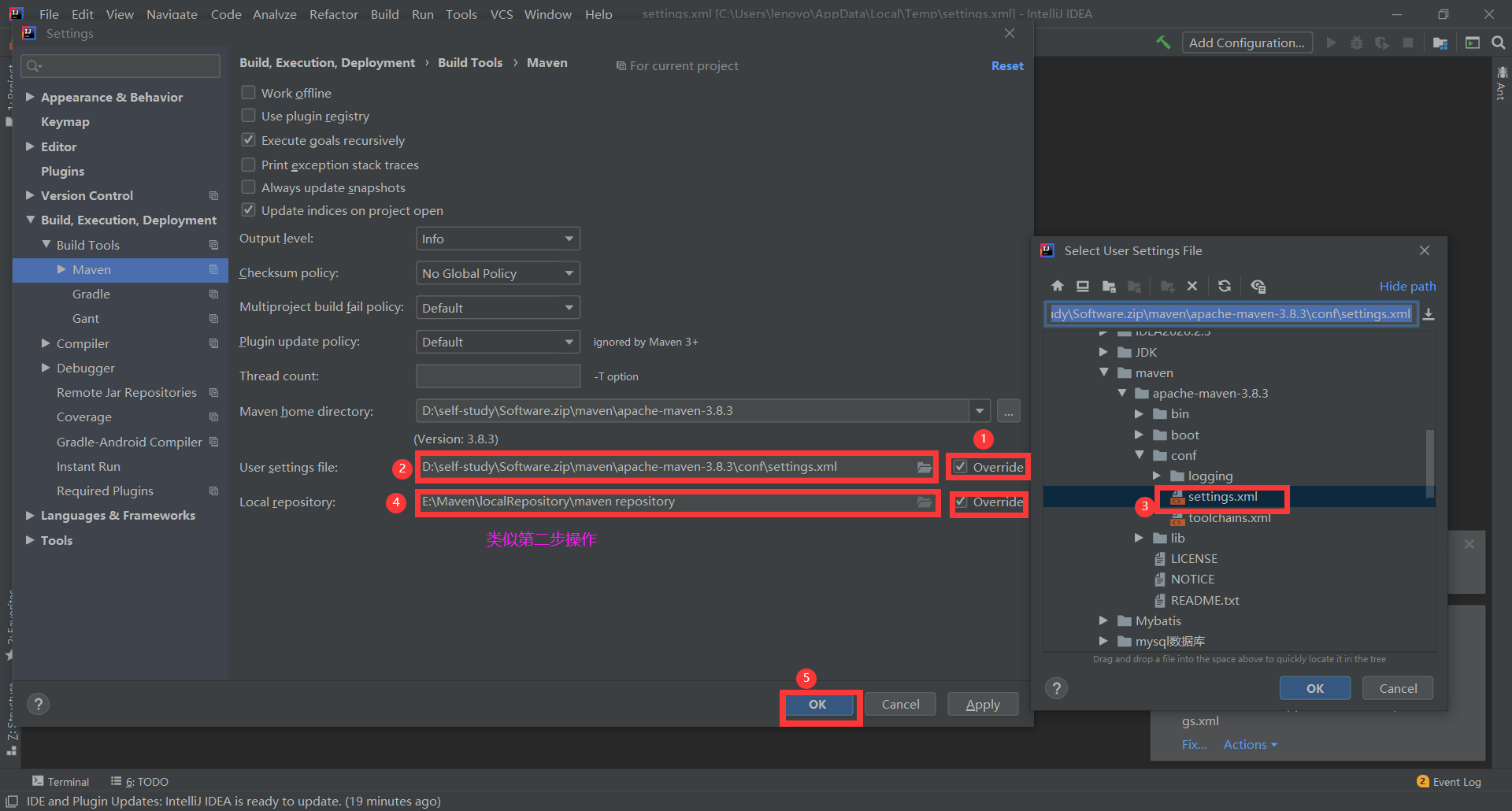This screenshot has height=811, width=1512.
Task: Click the Desktop directory icon in file chooser
Action: 1083,286
